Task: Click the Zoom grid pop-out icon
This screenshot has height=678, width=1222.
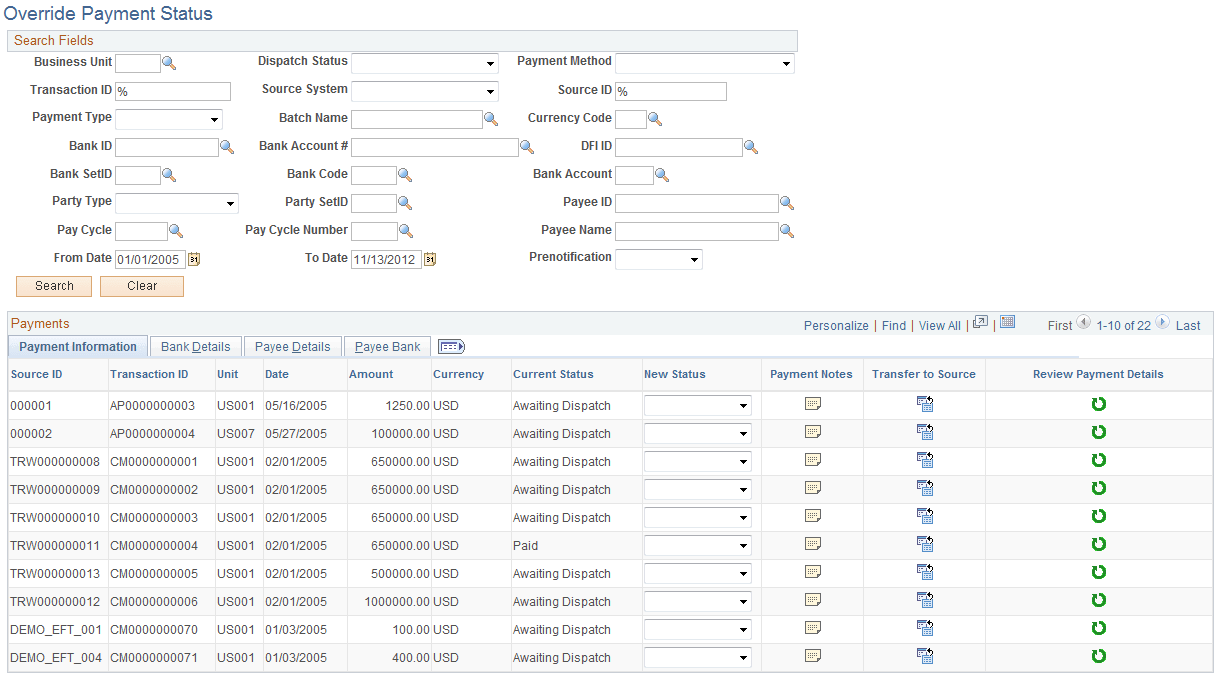Action: (980, 322)
